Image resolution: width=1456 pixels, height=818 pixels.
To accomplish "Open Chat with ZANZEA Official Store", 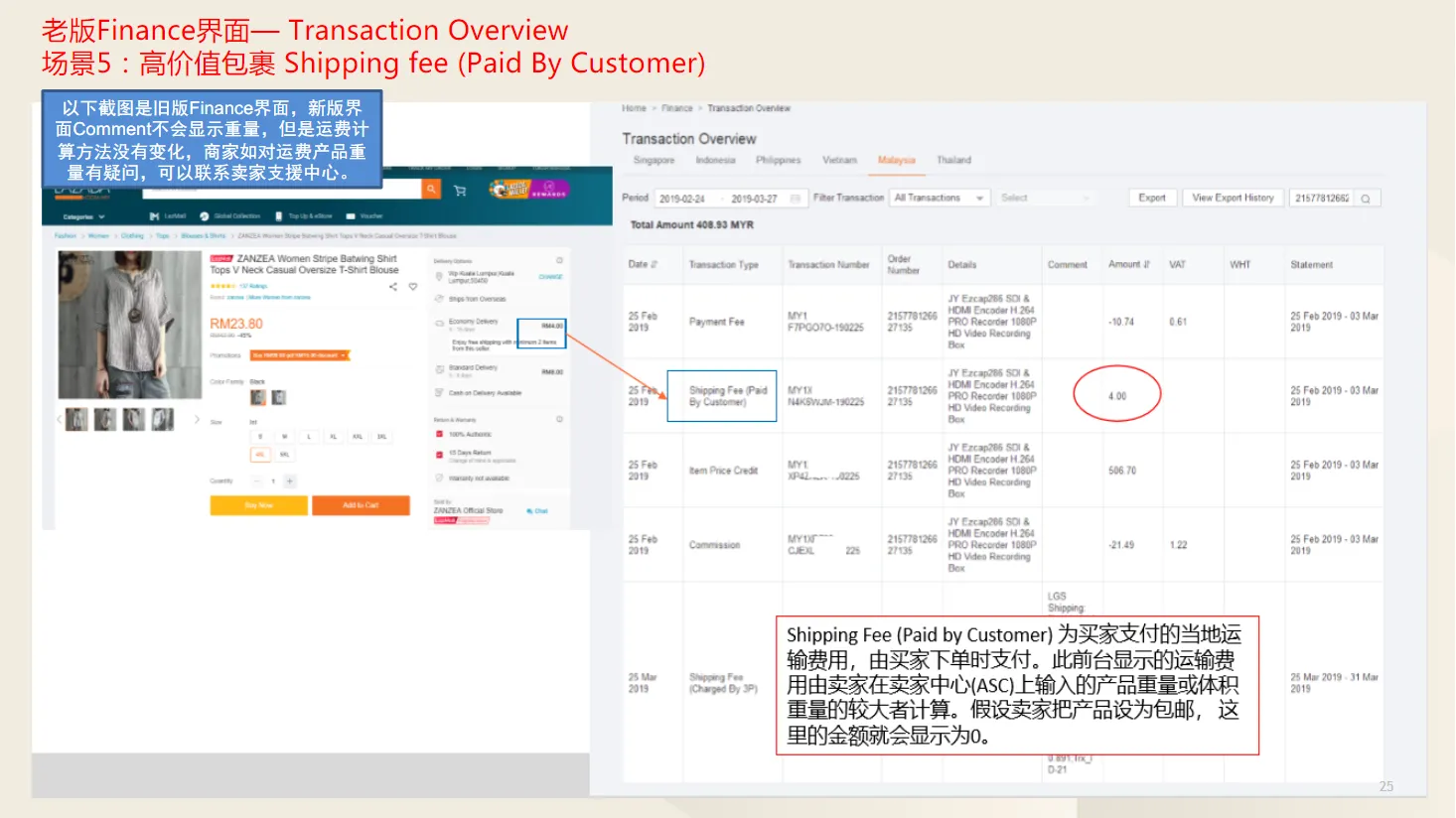I will 537,510.
